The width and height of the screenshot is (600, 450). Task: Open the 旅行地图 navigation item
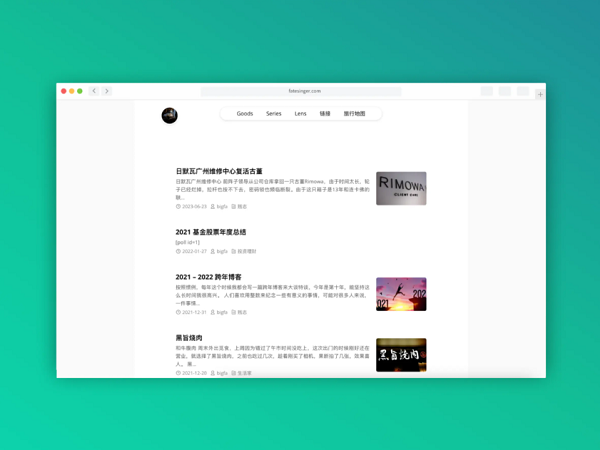pyautogui.click(x=354, y=114)
